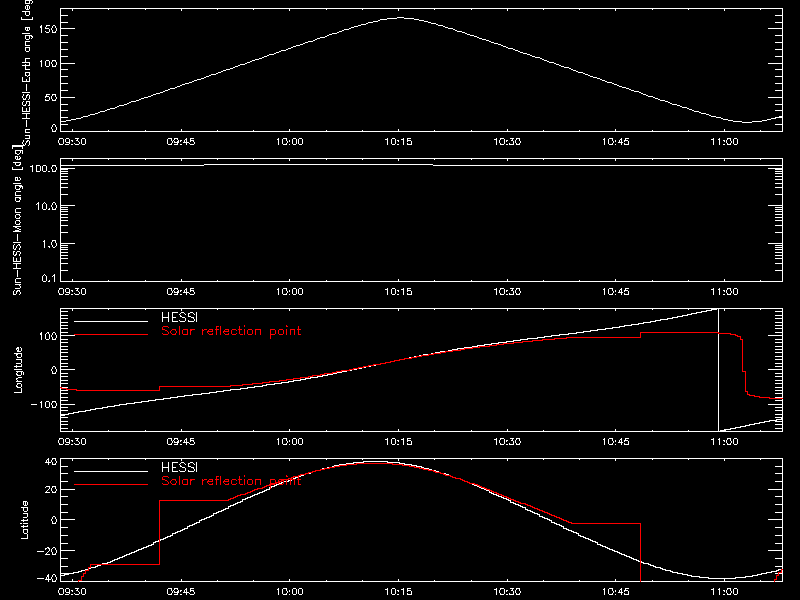Click the Longitude axis title

click(x=18, y=370)
